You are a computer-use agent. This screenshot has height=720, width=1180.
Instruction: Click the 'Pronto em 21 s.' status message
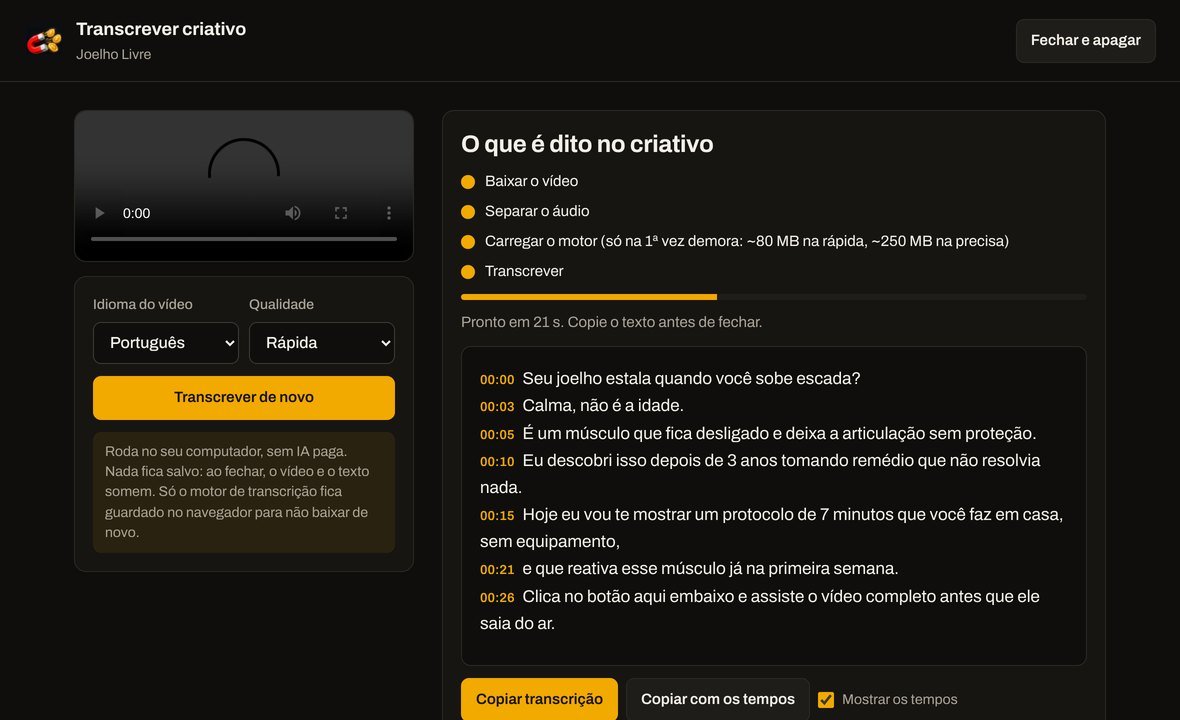611,322
